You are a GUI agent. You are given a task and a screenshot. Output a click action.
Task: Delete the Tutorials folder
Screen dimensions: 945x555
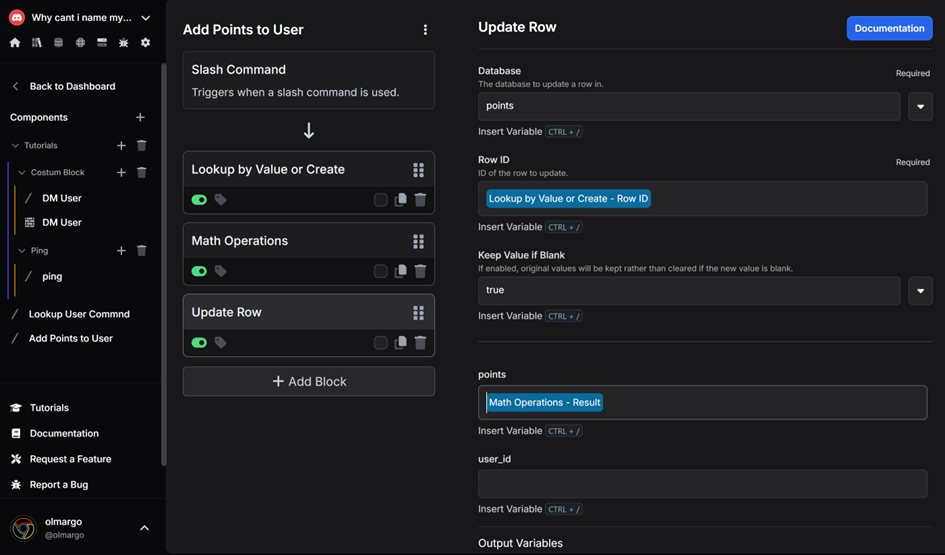pyautogui.click(x=142, y=145)
